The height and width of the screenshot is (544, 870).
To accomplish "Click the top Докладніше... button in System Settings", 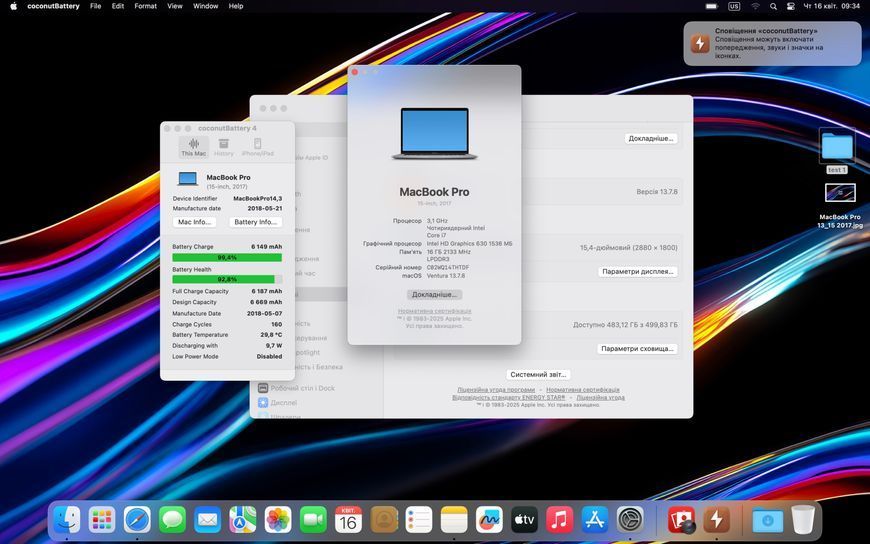I will tap(651, 138).
